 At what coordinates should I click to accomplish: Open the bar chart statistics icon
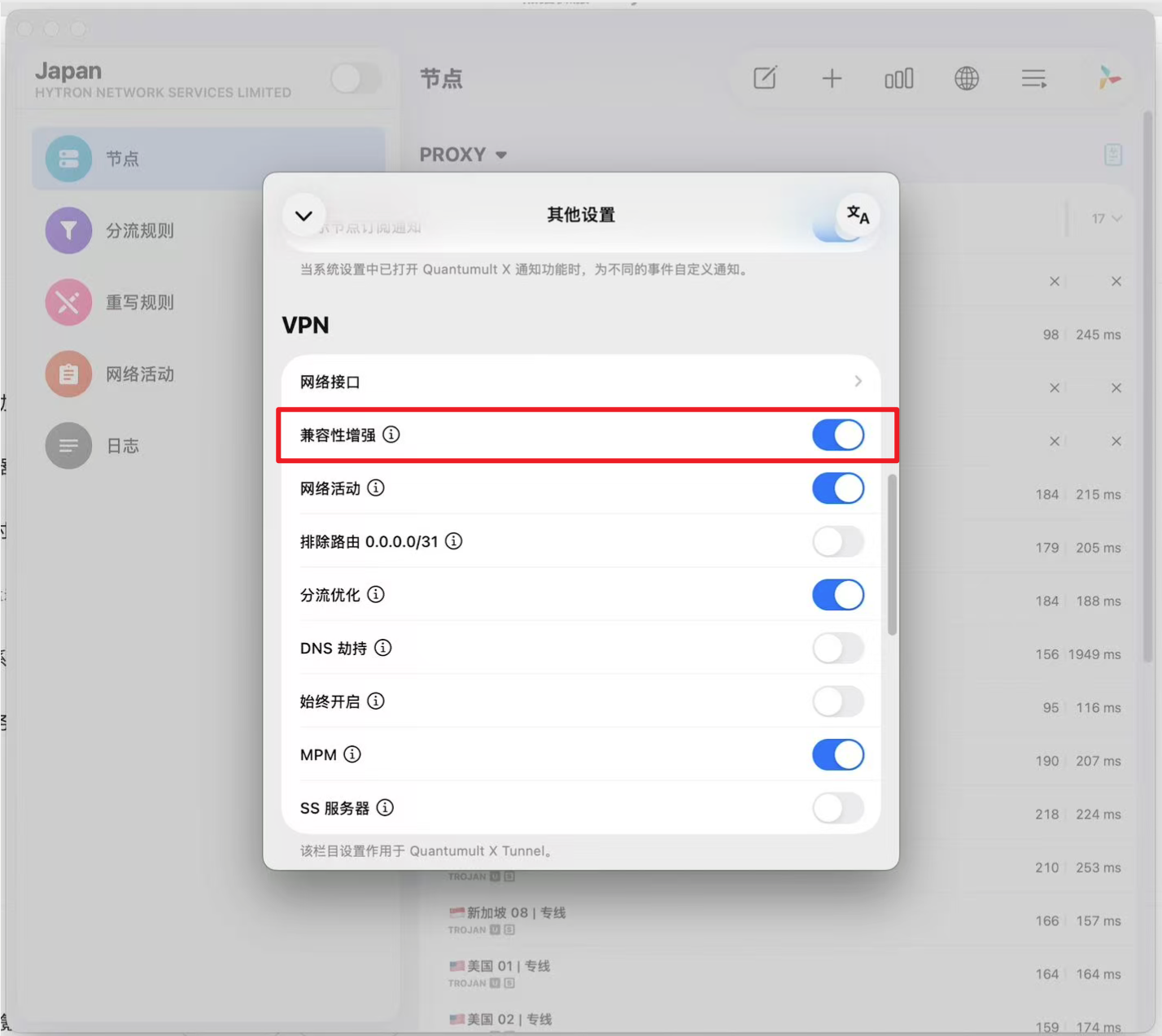(899, 78)
